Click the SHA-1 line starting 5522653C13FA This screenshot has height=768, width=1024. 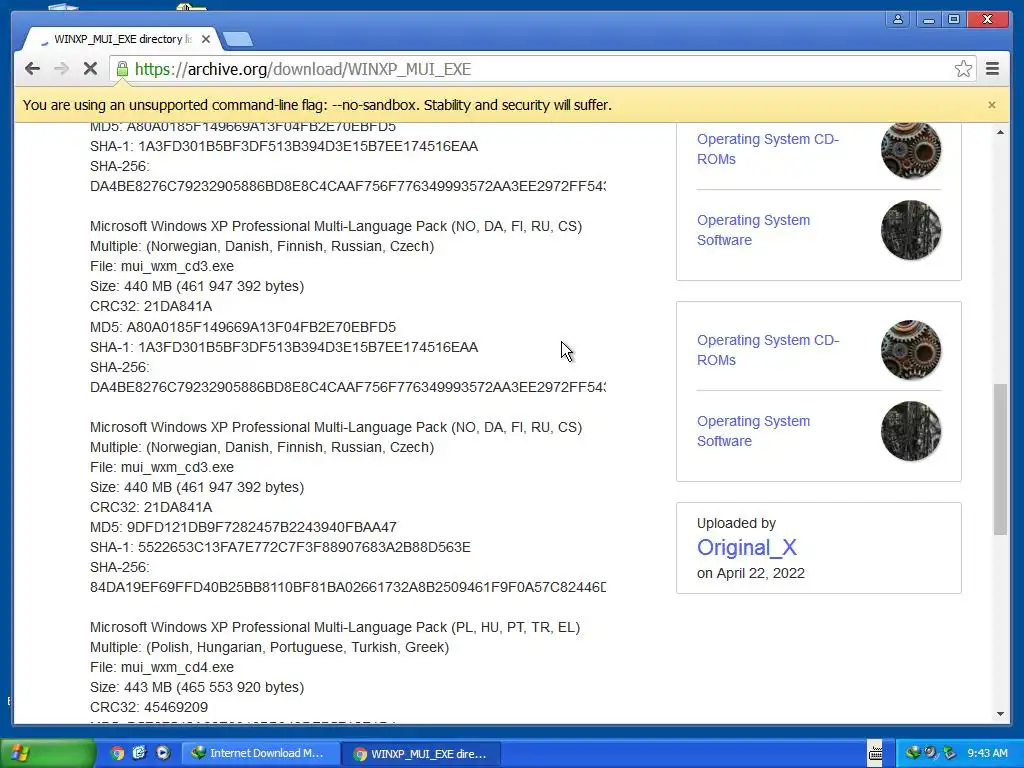click(x=280, y=547)
